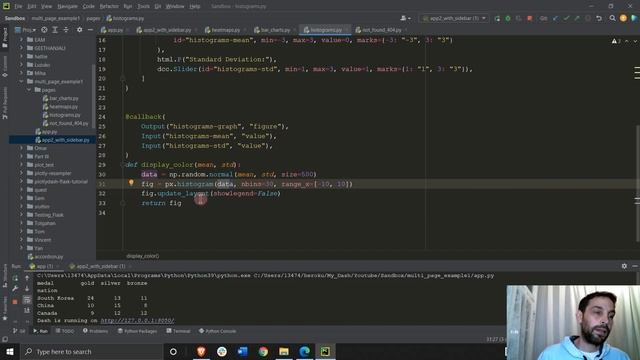
Task: Click the rerun icon in Run panel
Action: (15, 278)
